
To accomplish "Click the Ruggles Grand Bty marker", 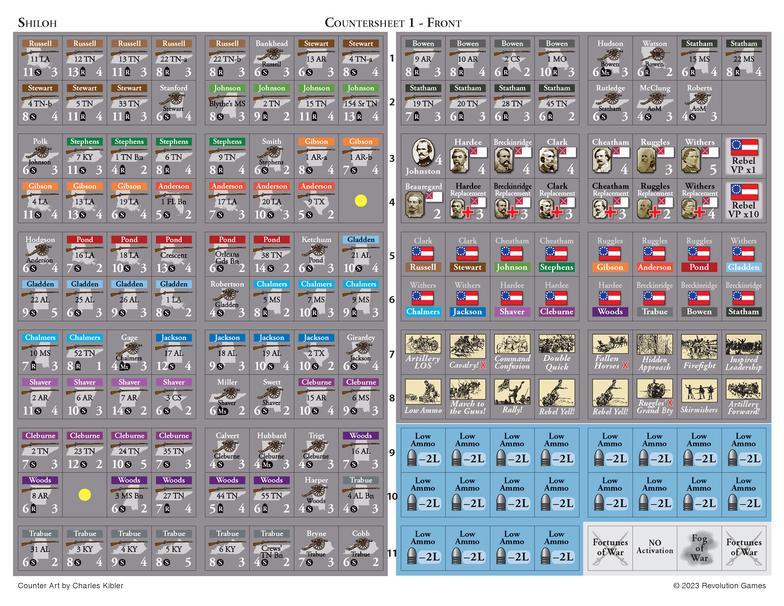I will [x=654, y=397].
